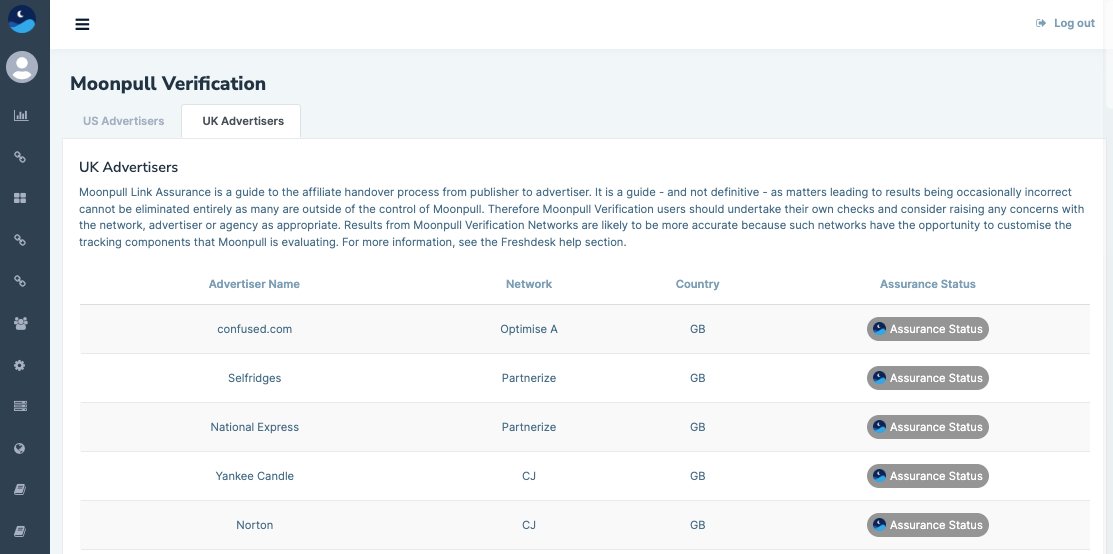The height and width of the screenshot is (554, 1113).
Task: Open the globe icon in sidebar
Action: 20,449
